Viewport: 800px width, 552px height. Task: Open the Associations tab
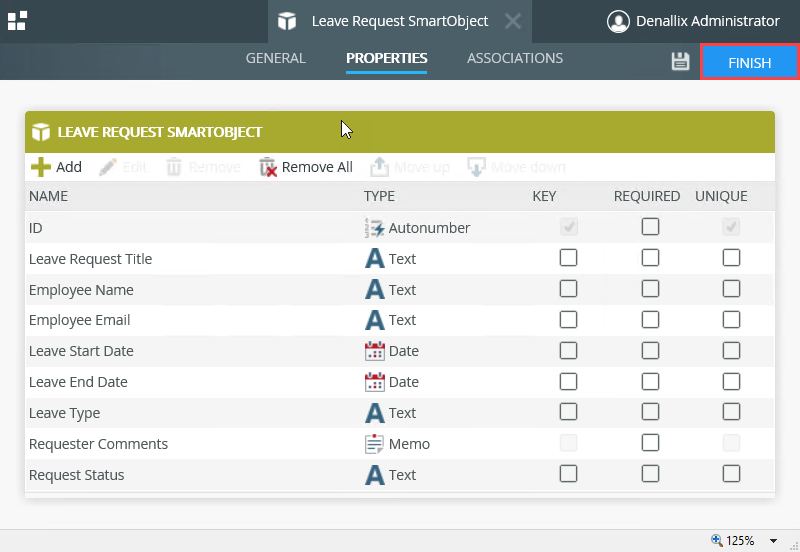click(514, 58)
